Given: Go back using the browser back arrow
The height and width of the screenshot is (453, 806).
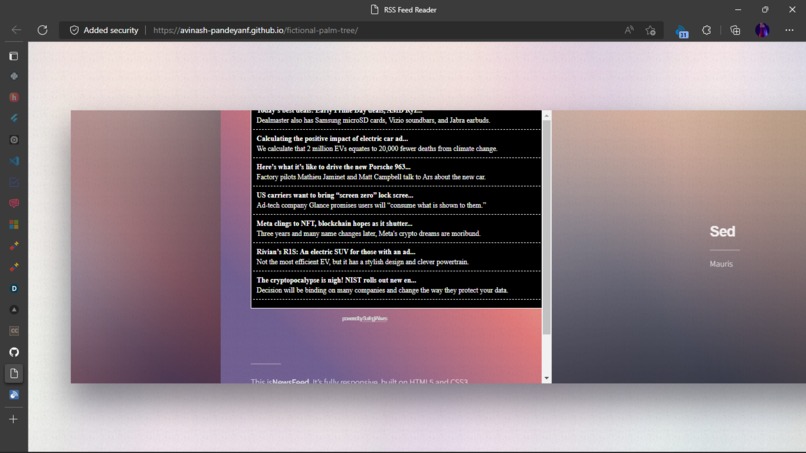Looking at the screenshot, I should (x=16, y=30).
